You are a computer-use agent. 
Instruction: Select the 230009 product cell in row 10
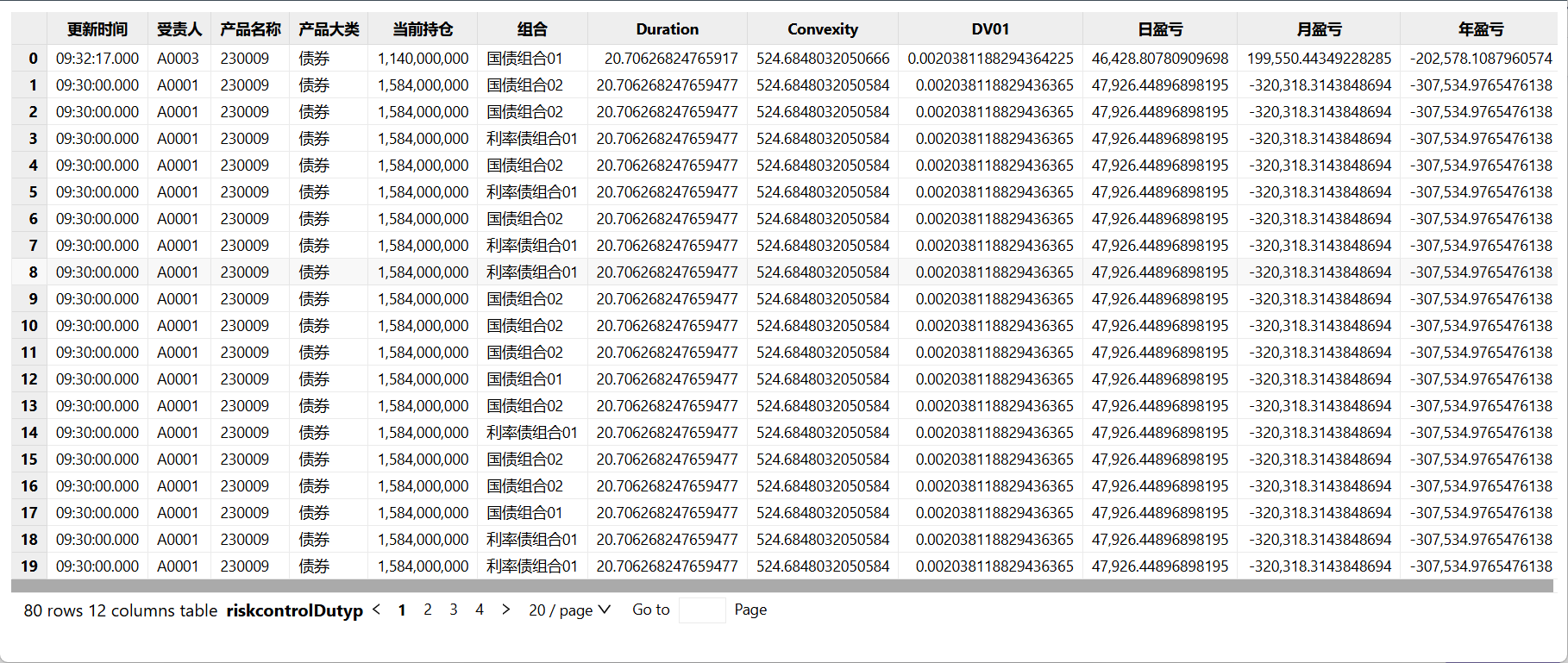click(x=250, y=326)
